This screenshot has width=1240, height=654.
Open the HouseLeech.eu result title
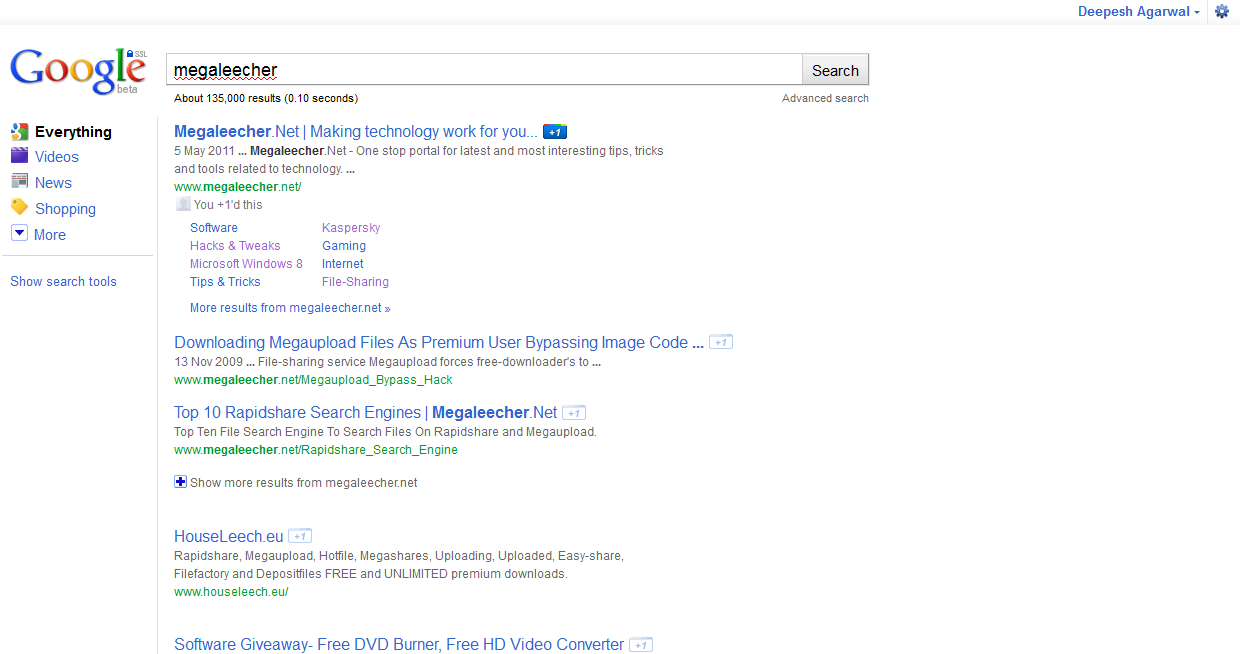click(x=229, y=536)
